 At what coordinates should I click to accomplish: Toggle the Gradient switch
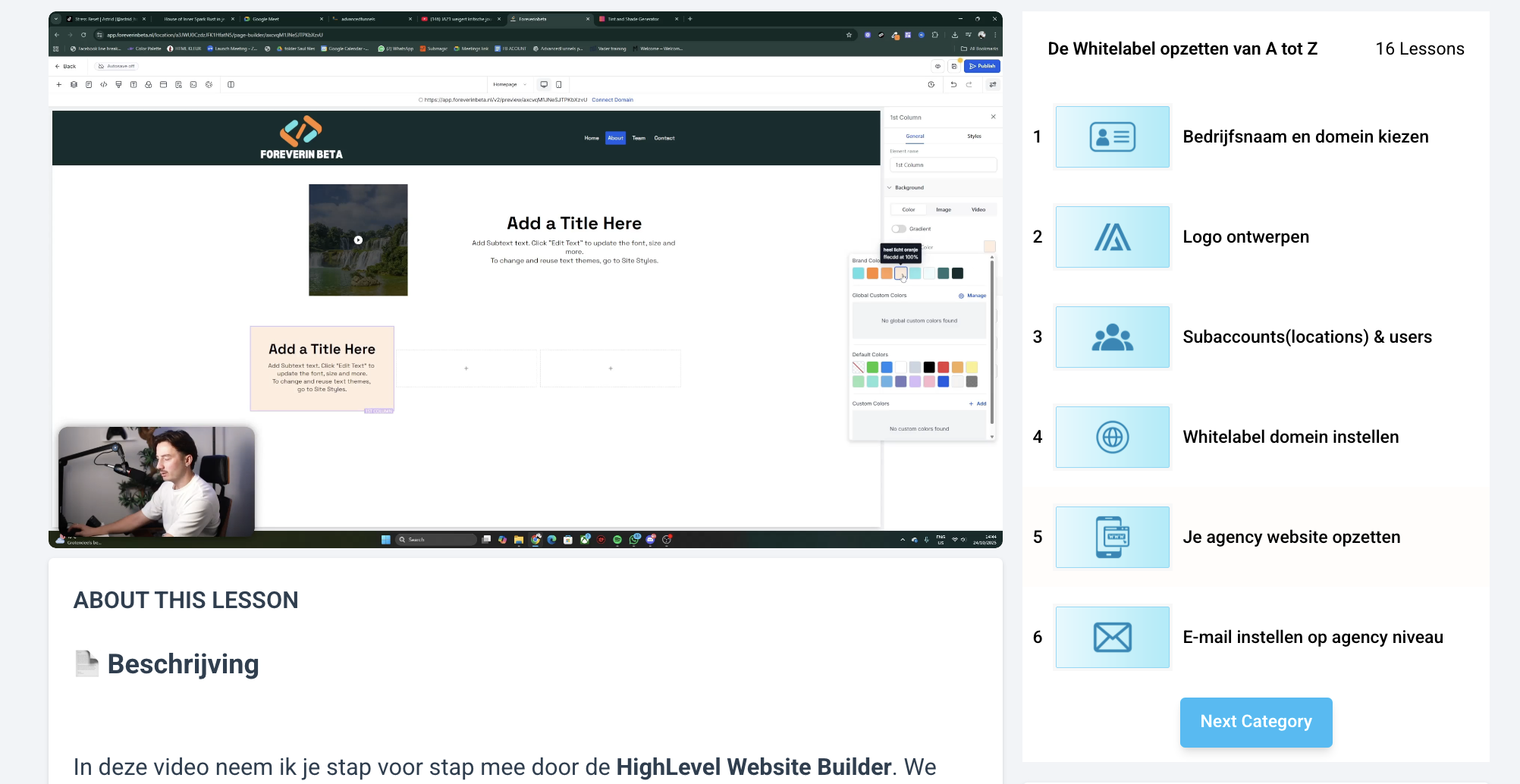899,229
